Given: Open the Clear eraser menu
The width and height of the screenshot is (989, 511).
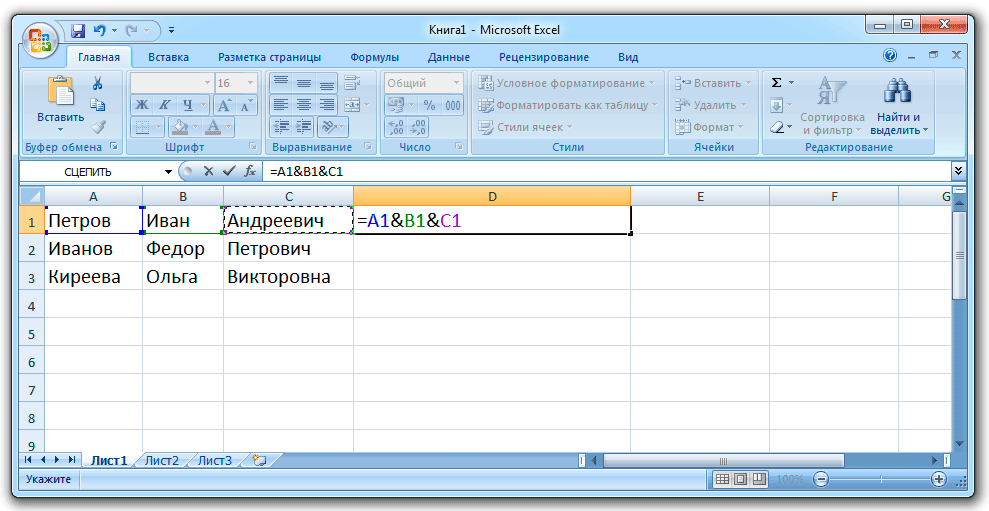Looking at the screenshot, I should pos(781,127).
